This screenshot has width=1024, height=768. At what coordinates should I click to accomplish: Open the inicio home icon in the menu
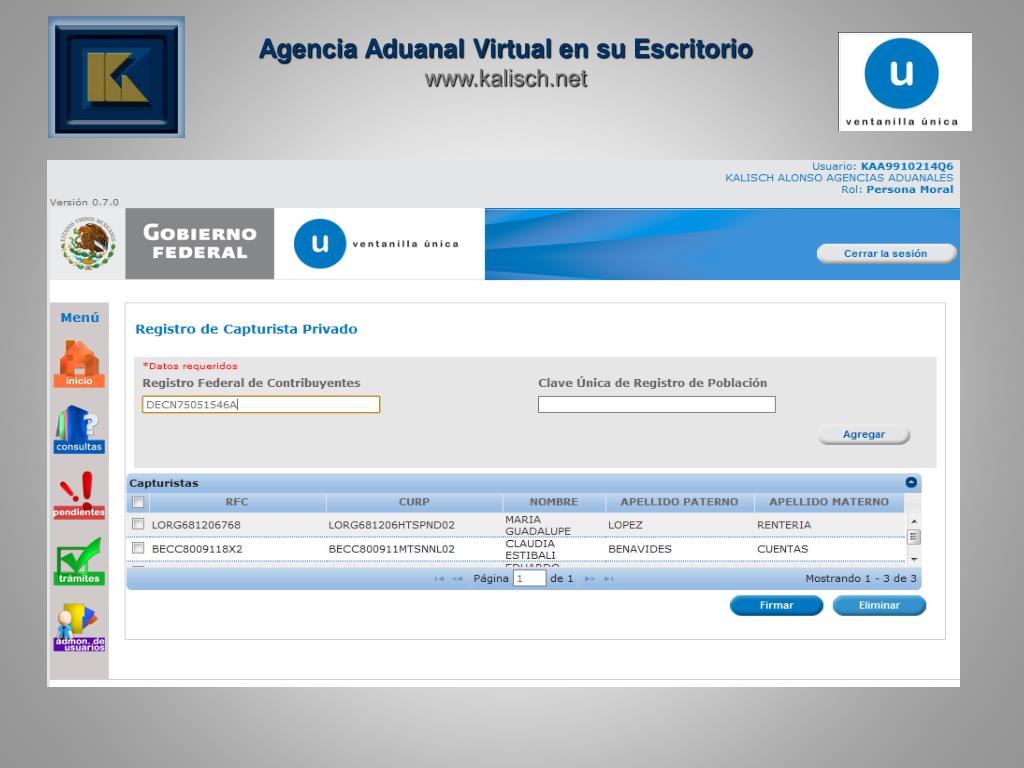(79, 364)
